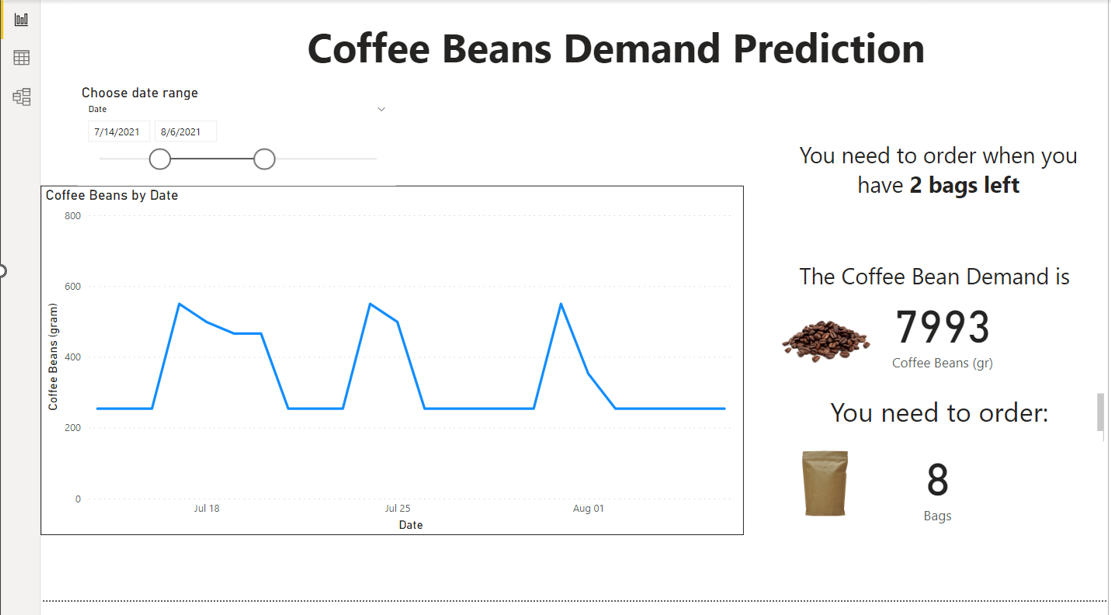Click the '2 bags left' message card

pyautogui.click(x=938, y=170)
